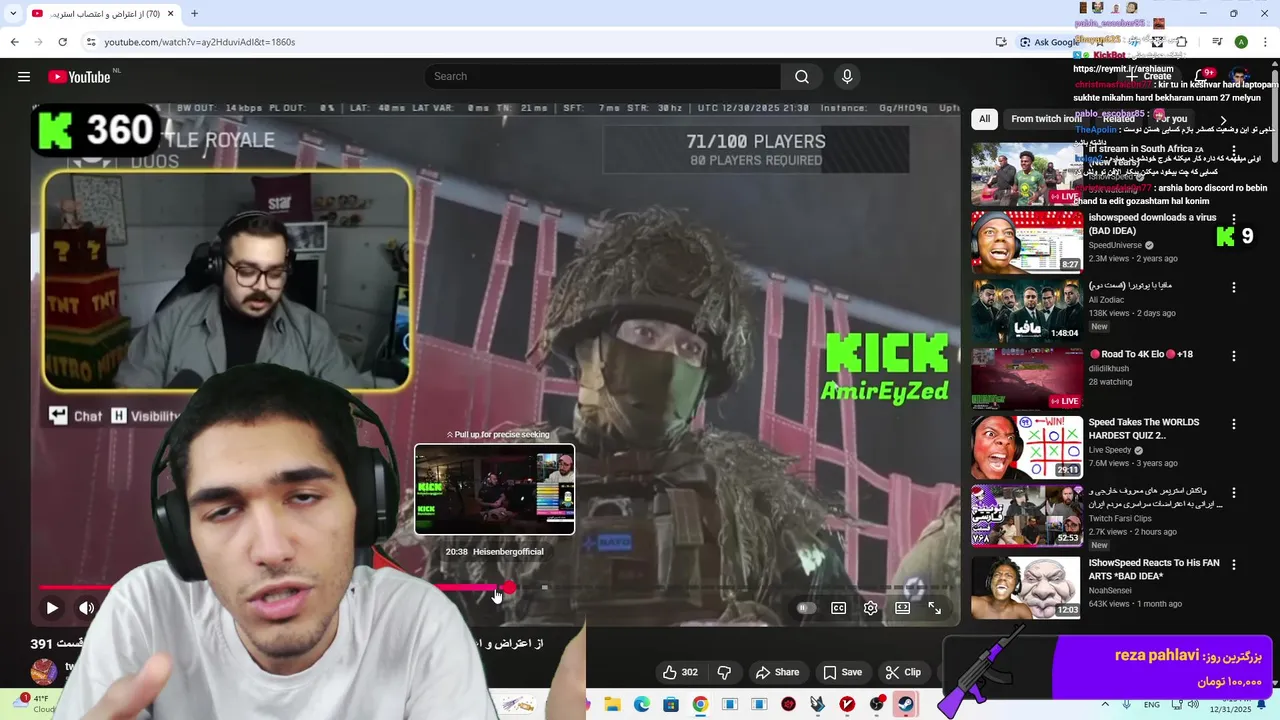1280x720 pixels.
Task: Toggle the autoplay switch in the player
Action: tap(805, 608)
